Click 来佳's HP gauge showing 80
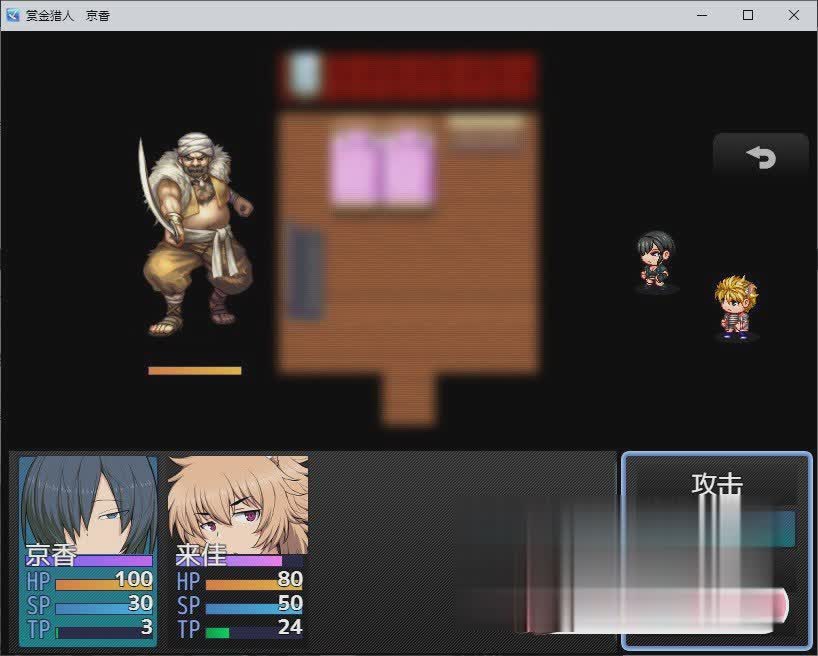The image size is (818, 656). [x=253, y=582]
